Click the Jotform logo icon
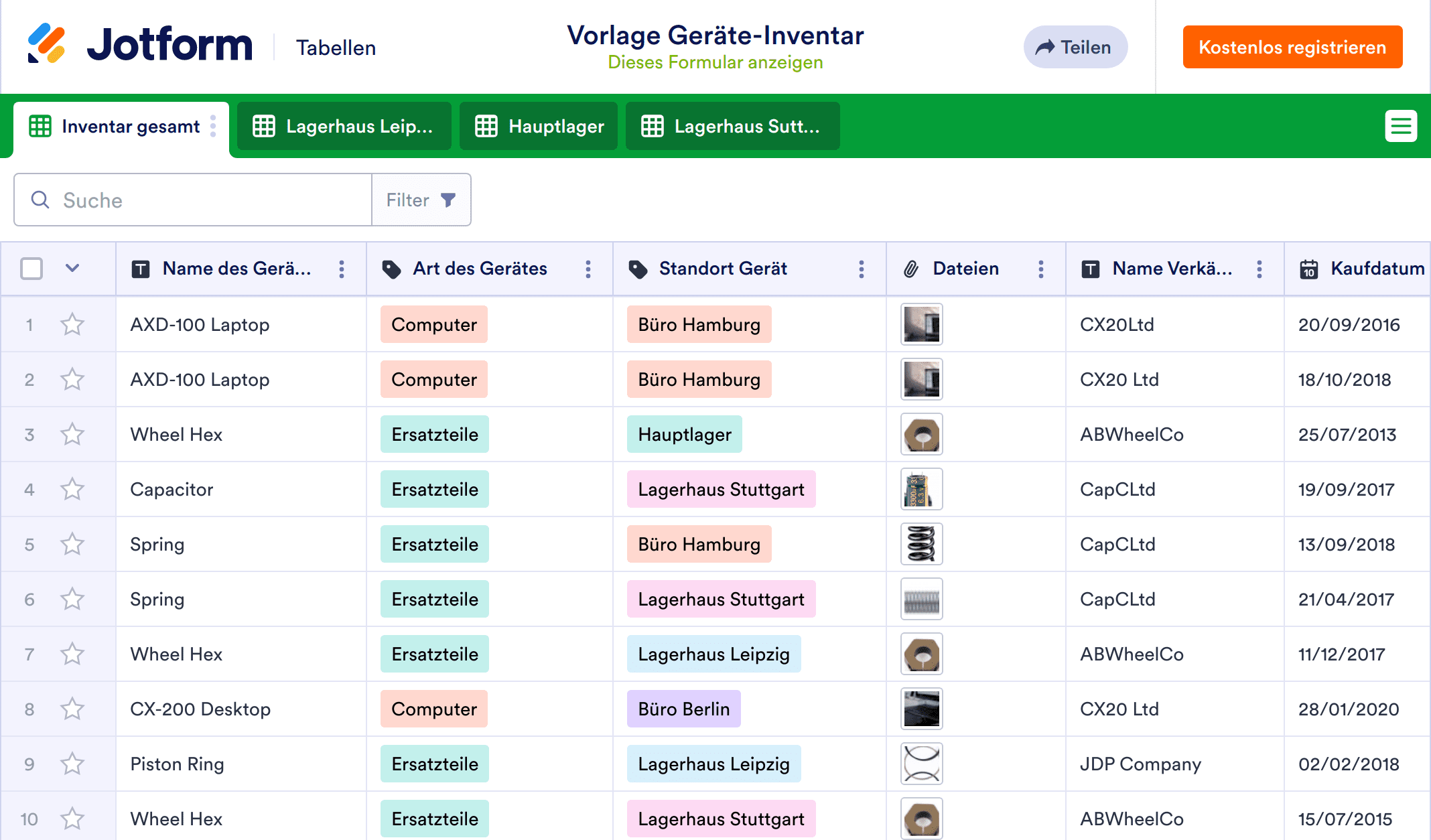This screenshot has width=1431, height=840. coord(46,44)
